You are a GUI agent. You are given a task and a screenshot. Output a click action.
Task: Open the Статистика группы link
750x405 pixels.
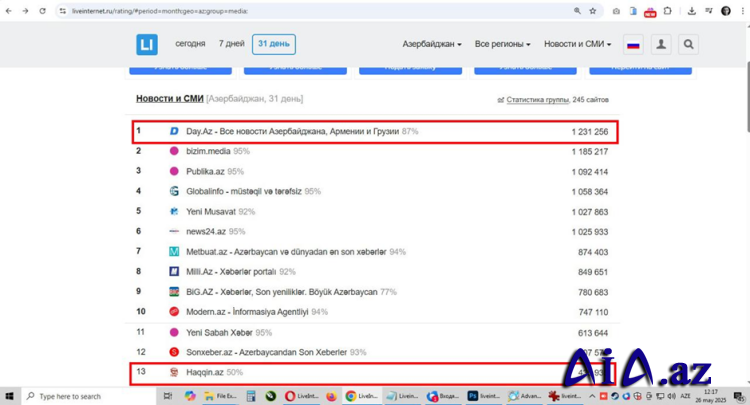pyautogui.click(x=538, y=100)
